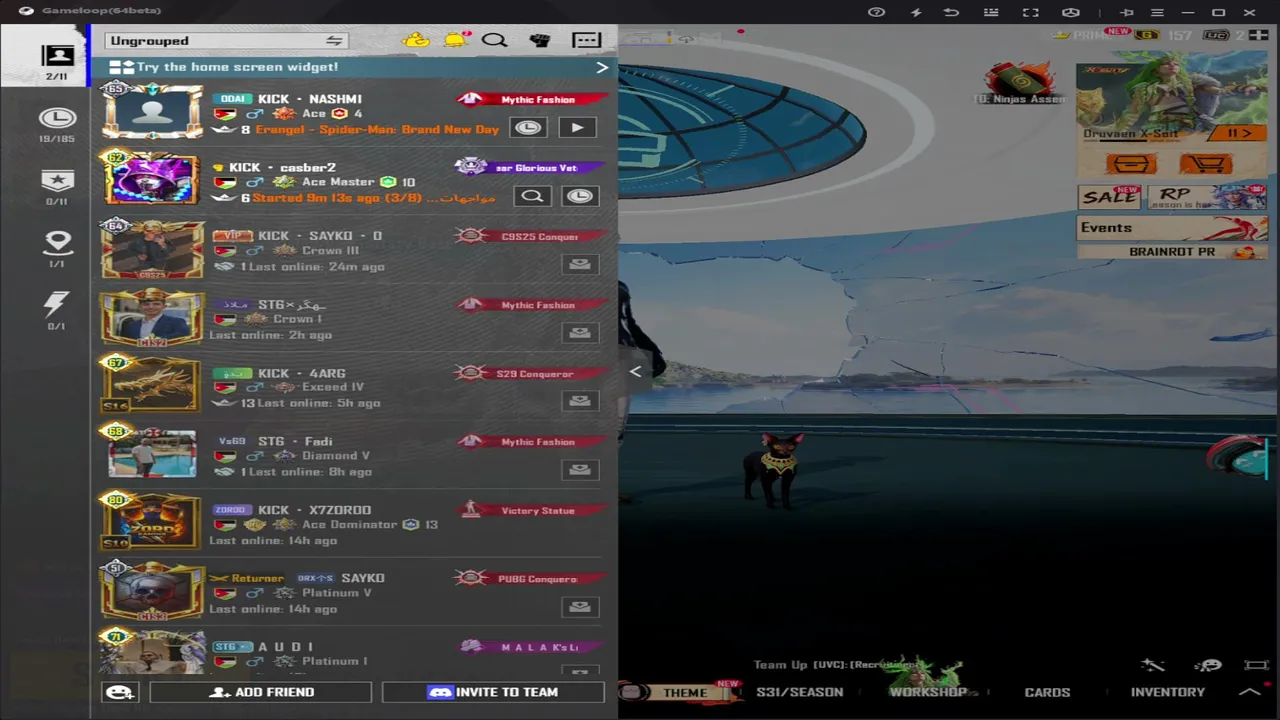Click gift icon on Crown I friend row
Viewport: 1280px width, 720px height.
coord(579,332)
